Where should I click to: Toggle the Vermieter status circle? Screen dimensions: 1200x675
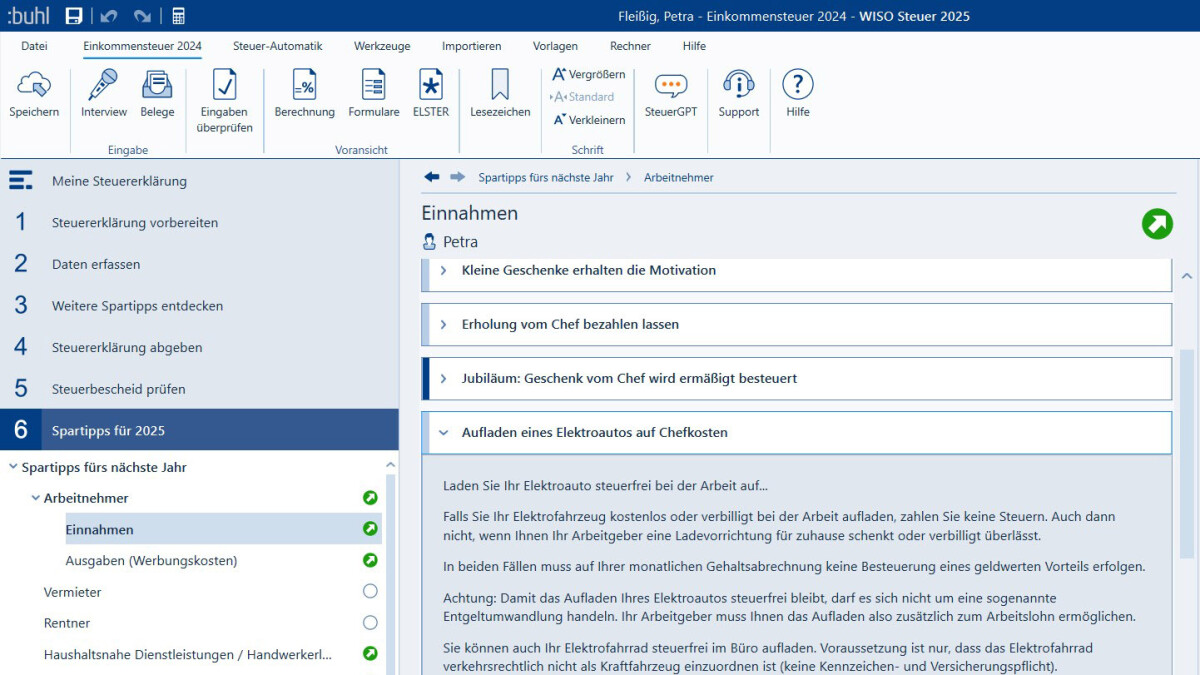370,592
